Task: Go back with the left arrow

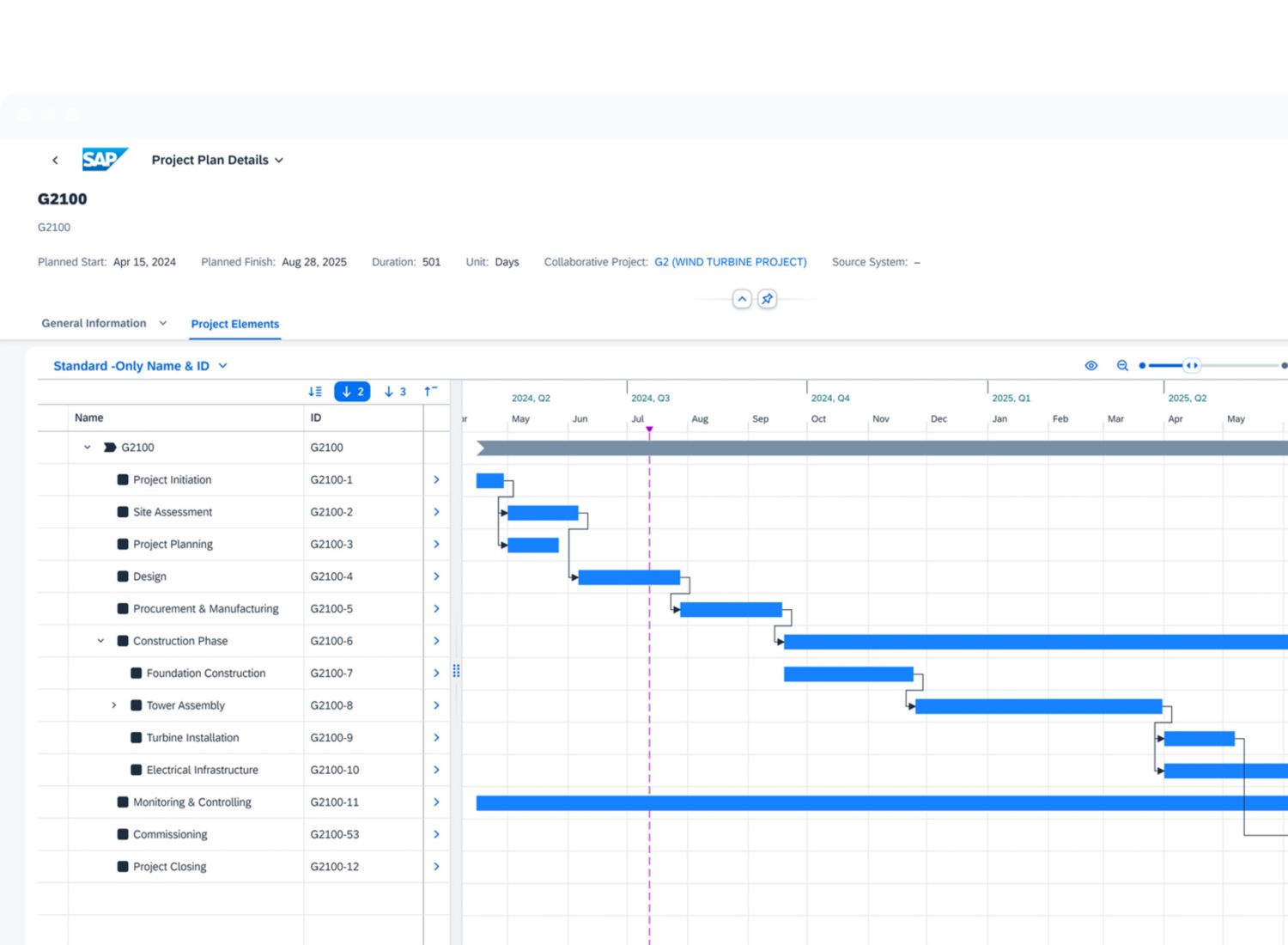Action: coord(55,161)
